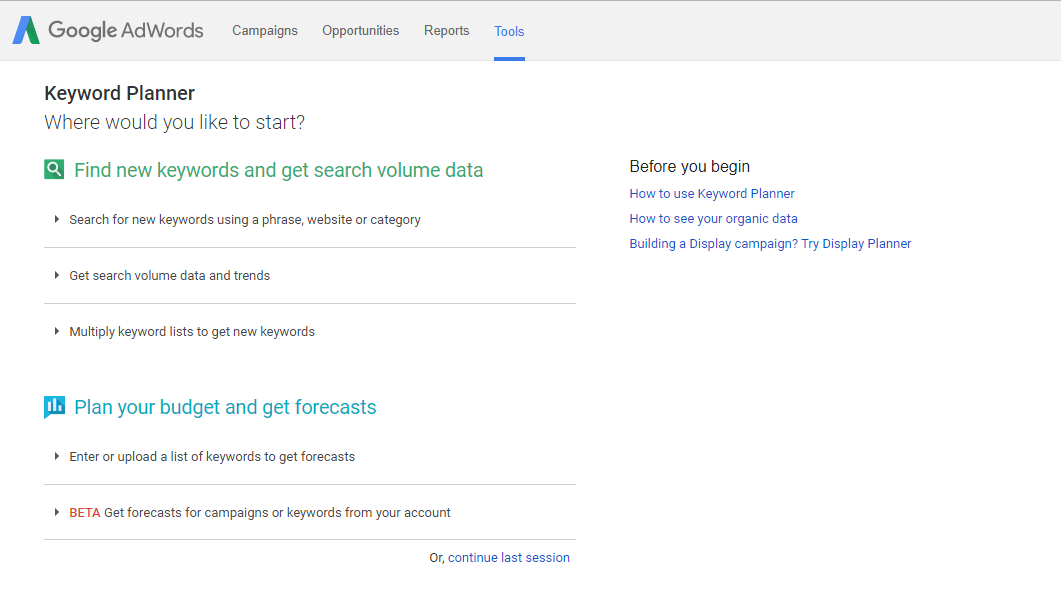Screen dimensions: 1061x598
Task: Click the 'Google AdWords' wordmark text
Action: tap(126, 30)
